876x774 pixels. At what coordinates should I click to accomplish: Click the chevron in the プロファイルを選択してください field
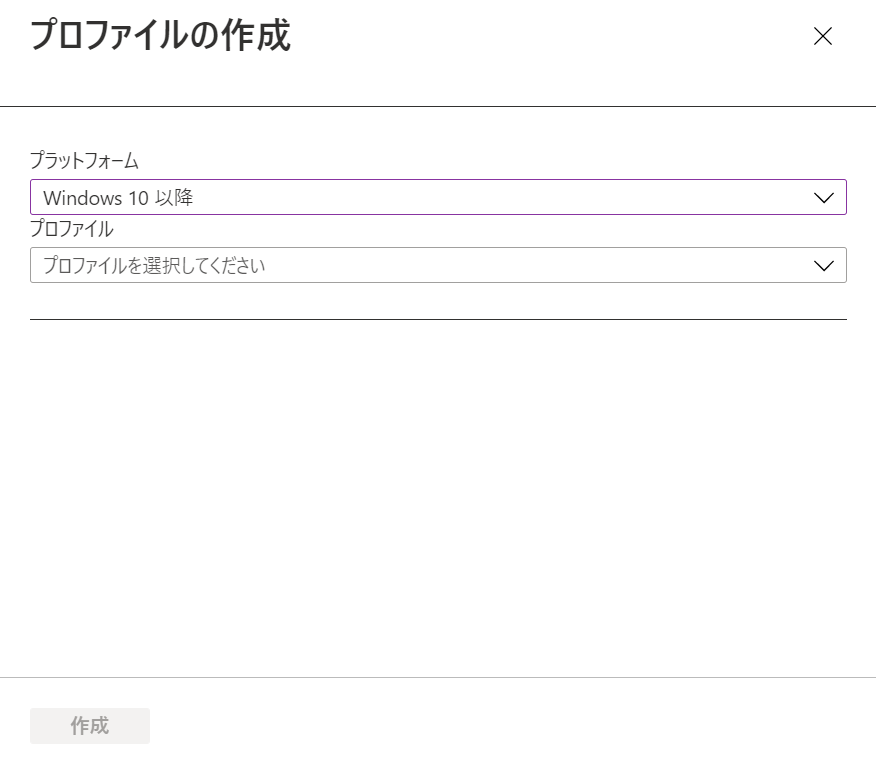pyautogui.click(x=823, y=266)
